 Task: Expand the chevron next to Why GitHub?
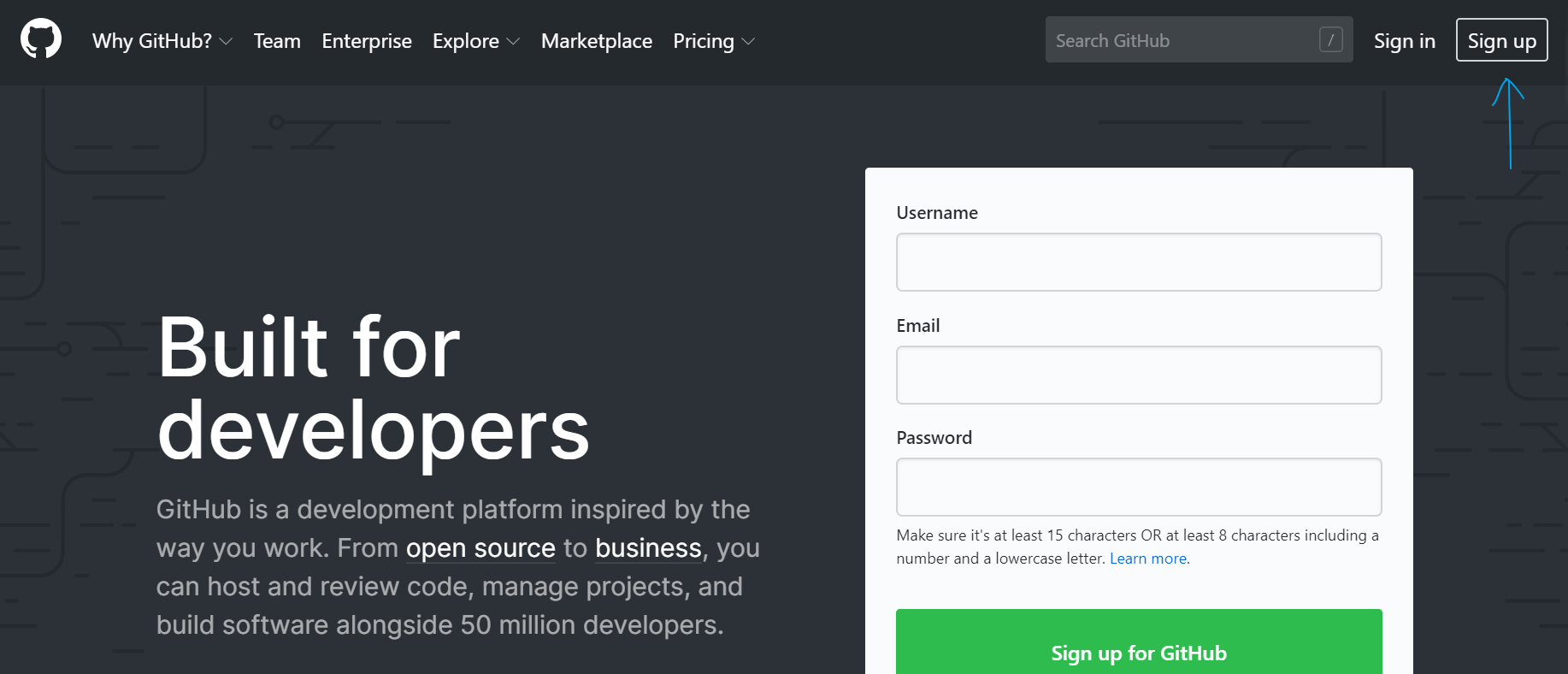coord(226,42)
